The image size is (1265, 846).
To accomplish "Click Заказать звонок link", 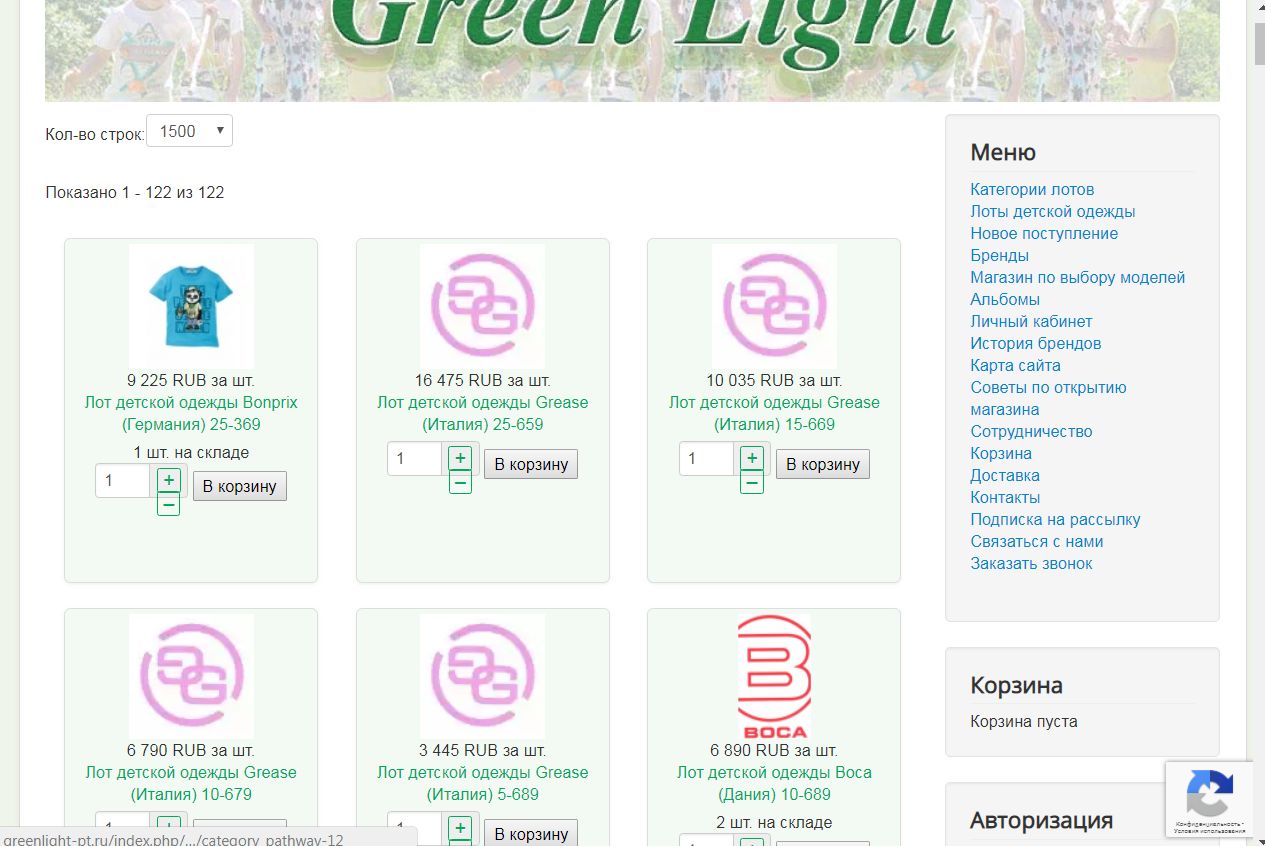I will point(1031,563).
